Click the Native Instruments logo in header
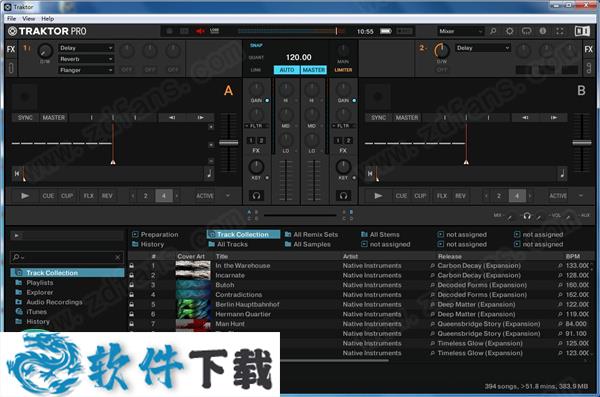The image size is (600, 397). pyautogui.click(x=582, y=31)
